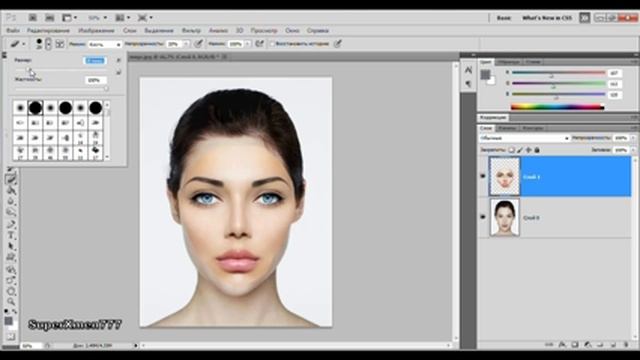640x360 pixels.
Task: Open CS Live icon in application bar
Action: [584, 18]
